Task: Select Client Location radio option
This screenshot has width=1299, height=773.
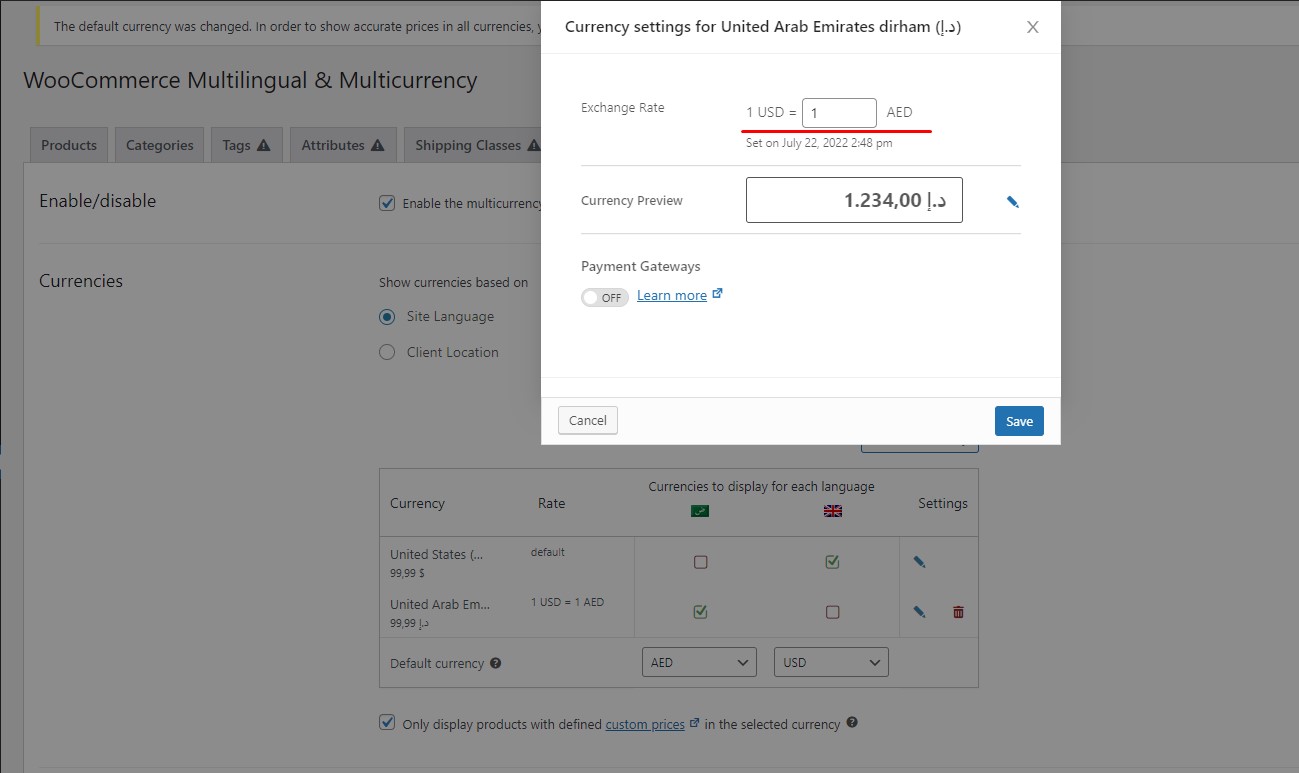Action: pos(387,352)
